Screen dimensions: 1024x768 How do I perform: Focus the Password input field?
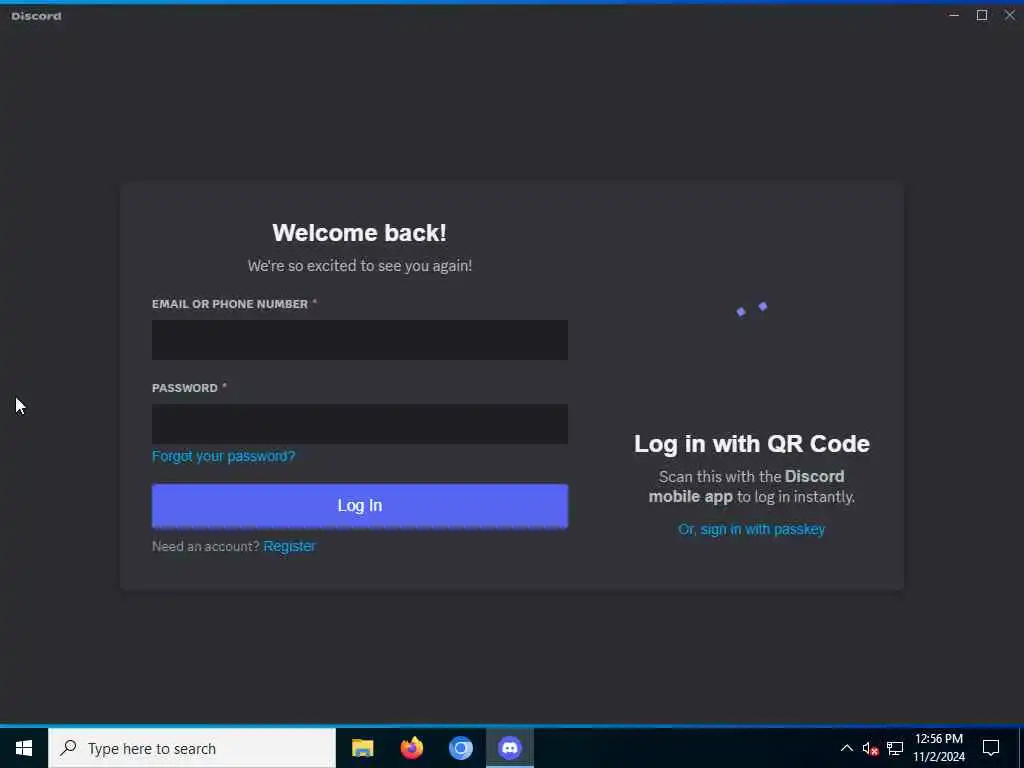[359, 424]
